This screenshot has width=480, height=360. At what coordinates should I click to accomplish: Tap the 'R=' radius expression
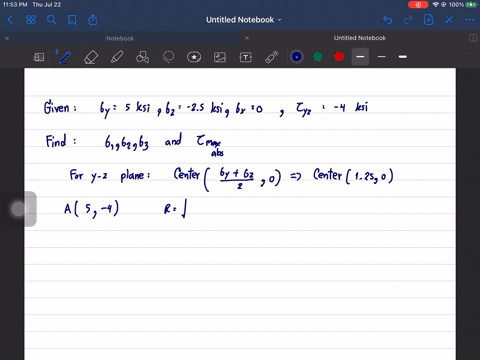pos(176,209)
